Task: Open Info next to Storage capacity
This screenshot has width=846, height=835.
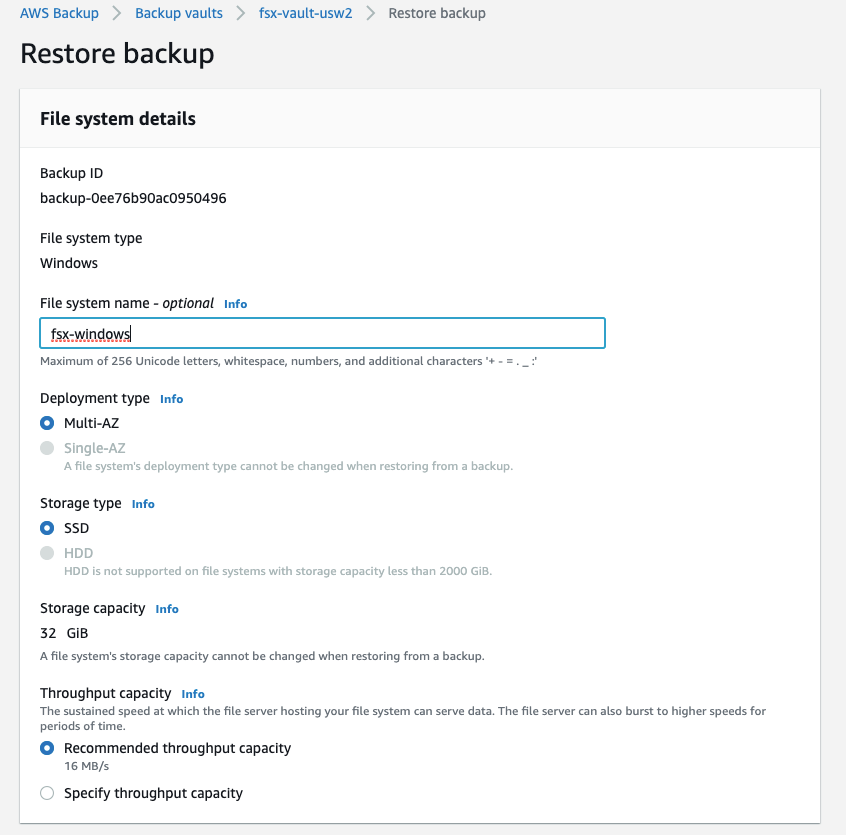Action: click(166, 608)
